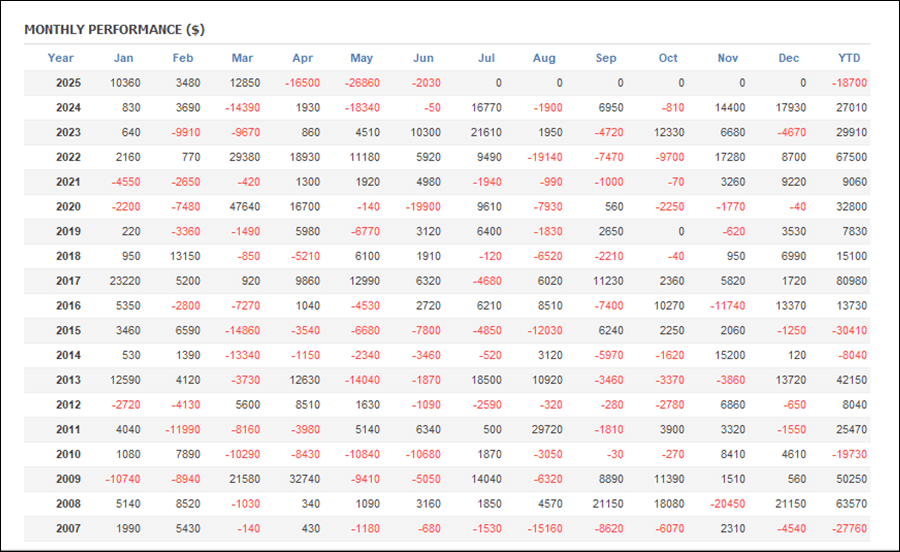Click 2022 YTD value 67500
The image size is (900, 552).
851,157
